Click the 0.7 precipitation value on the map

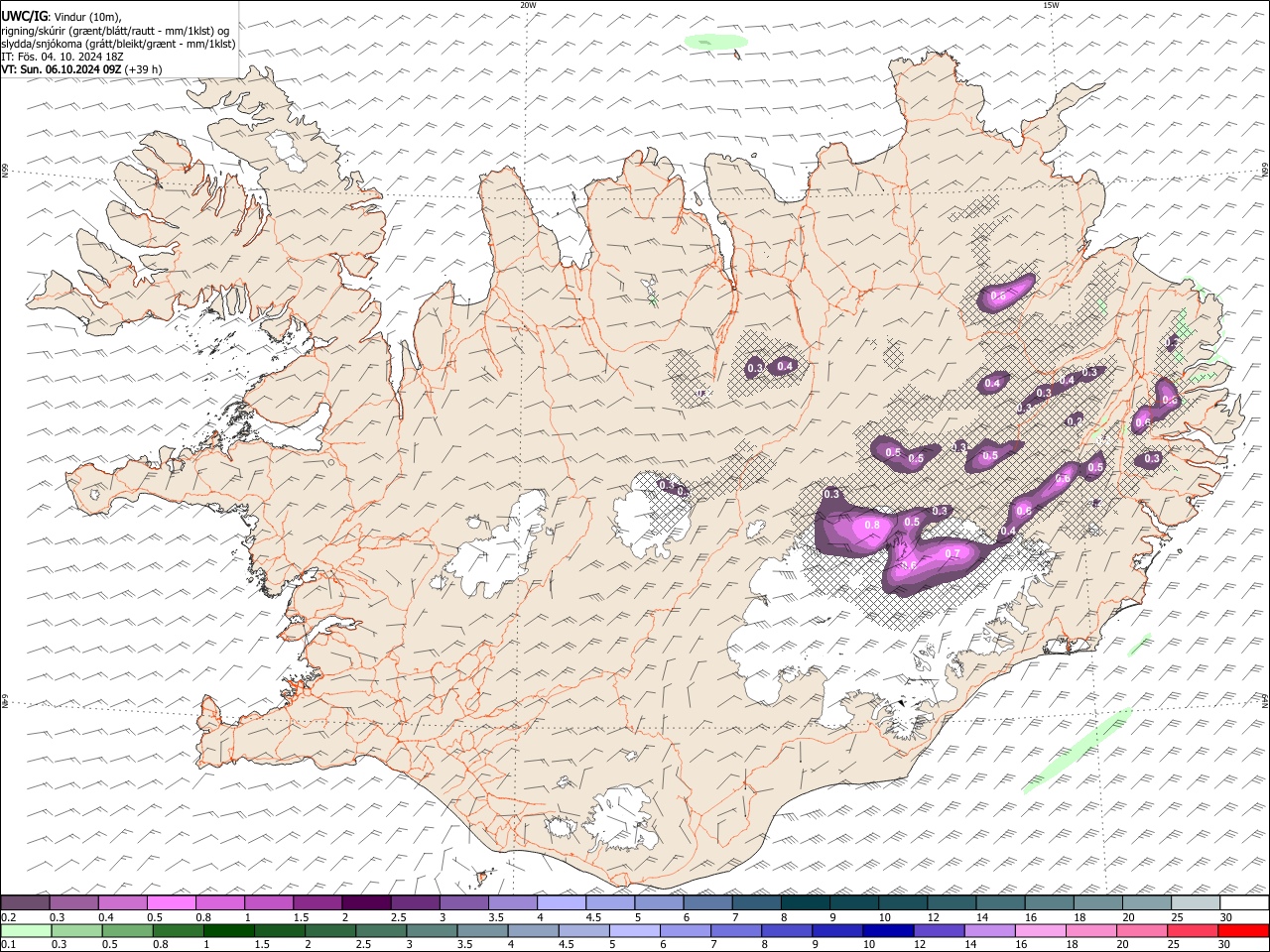(x=953, y=553)
